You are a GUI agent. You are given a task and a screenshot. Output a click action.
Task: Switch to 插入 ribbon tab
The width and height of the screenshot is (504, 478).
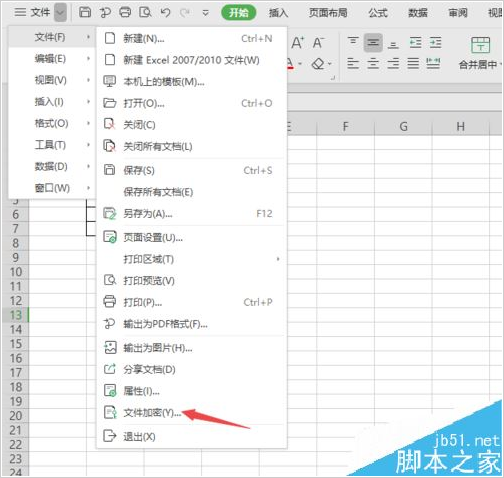click(x=278, y=13)
